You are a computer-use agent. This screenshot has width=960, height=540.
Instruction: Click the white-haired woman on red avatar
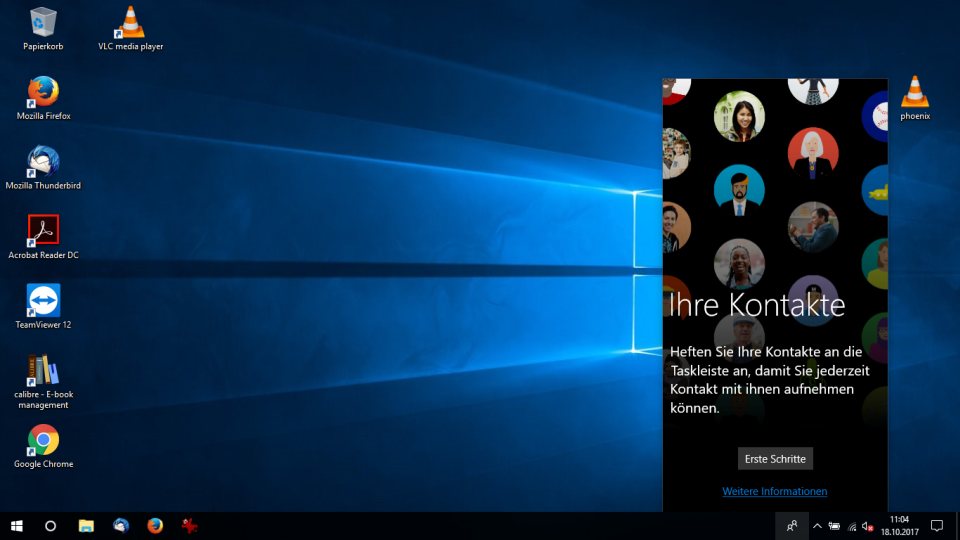click(813, 153)
